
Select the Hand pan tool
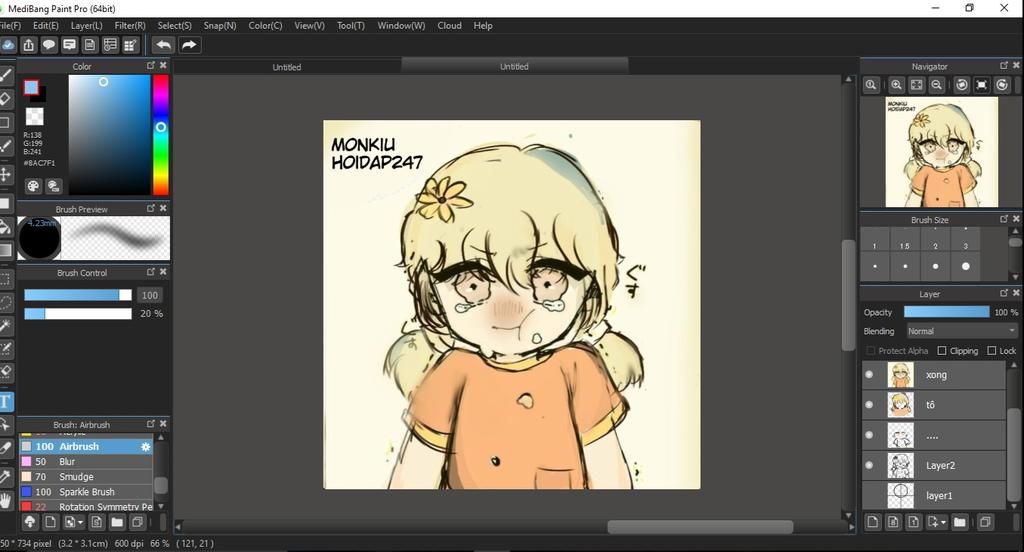tap(6, 498)
